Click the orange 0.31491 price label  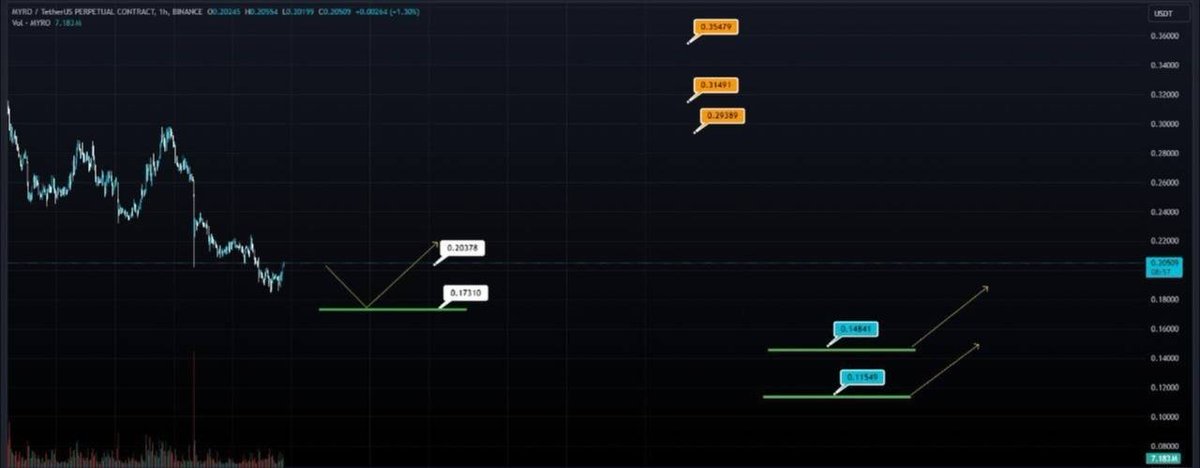click(716, 86)
